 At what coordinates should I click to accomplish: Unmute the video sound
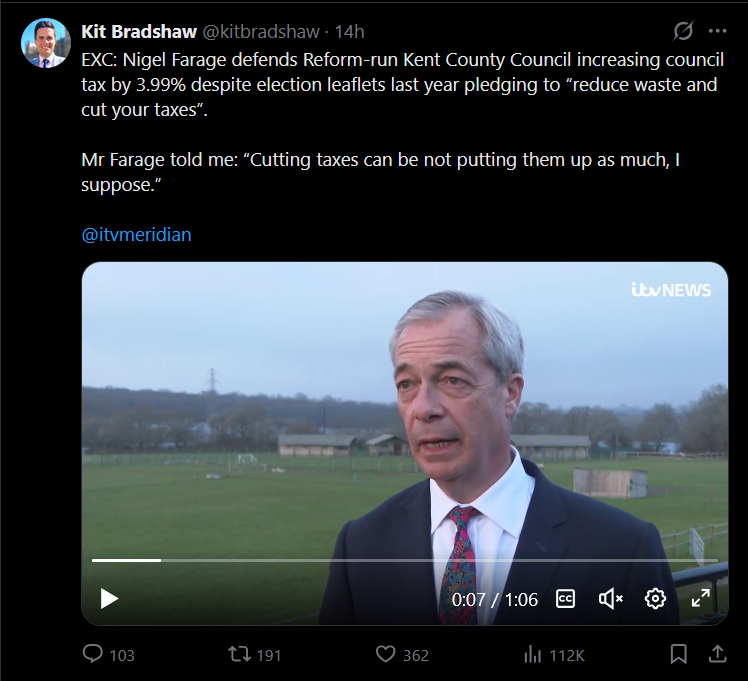pyautogui.click(x=610, y=599)
